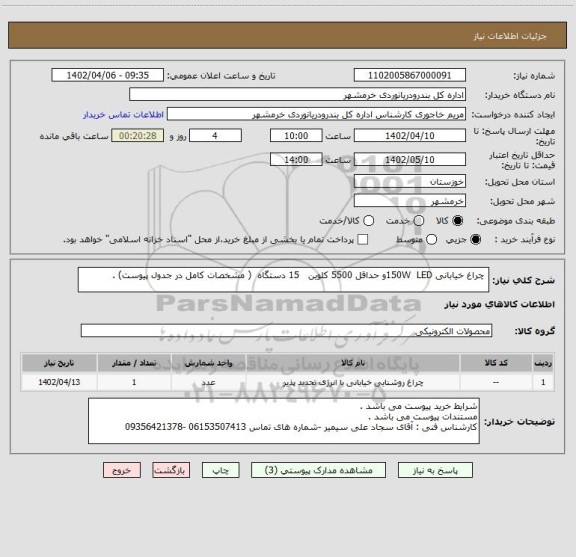Image resolution: width=576 pixels, height=557 pixels.
Task: Click the delivery province field خوزستان
Action: click(410, 182)
